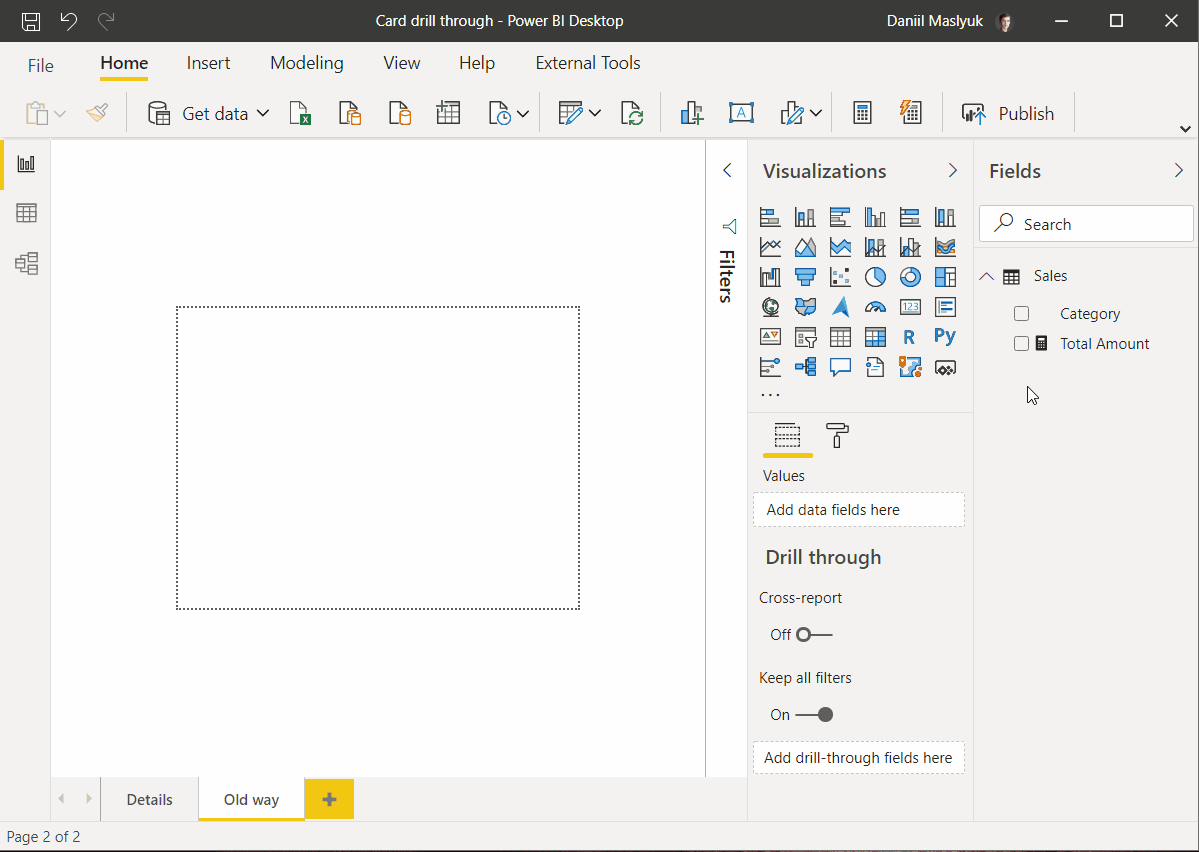
Task: Click Get more visuals ellipsis
Action: pyautogui.click(x=770, y=395)
